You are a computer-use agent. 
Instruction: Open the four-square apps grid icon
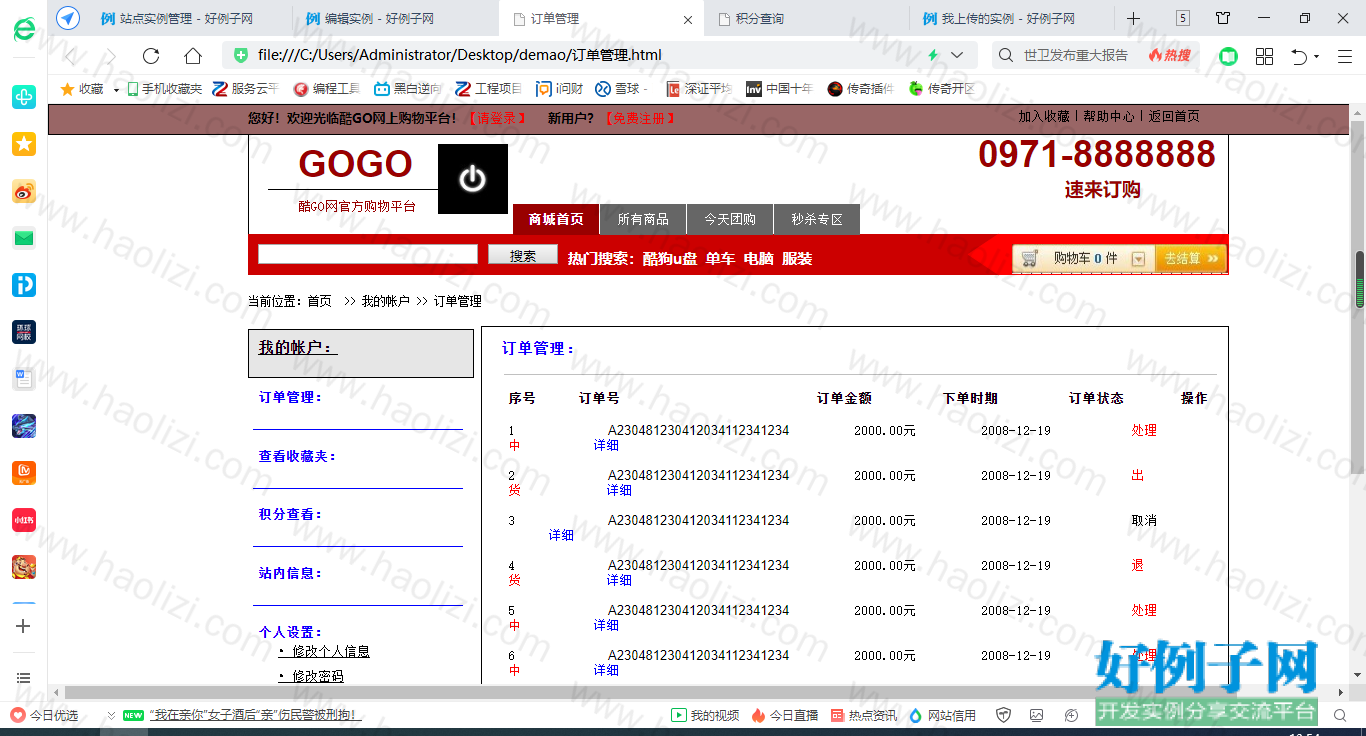(1264, 56)
